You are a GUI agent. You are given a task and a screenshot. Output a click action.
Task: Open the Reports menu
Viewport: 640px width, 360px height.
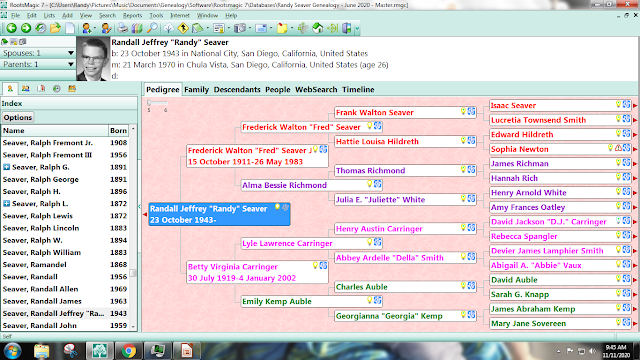click(x=132, y=15)
